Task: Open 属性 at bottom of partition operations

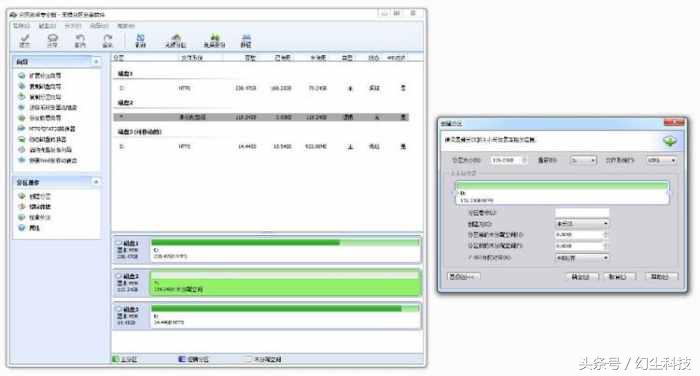Action: [29, 228]
